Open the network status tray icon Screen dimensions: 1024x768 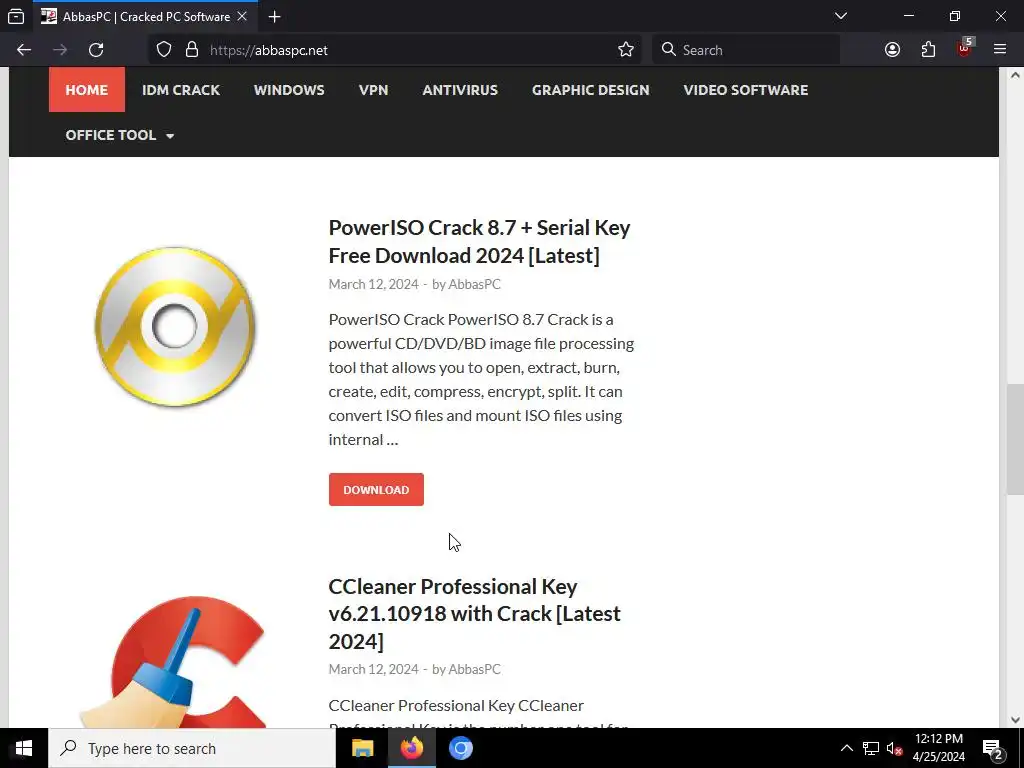(x=871, y=748)
